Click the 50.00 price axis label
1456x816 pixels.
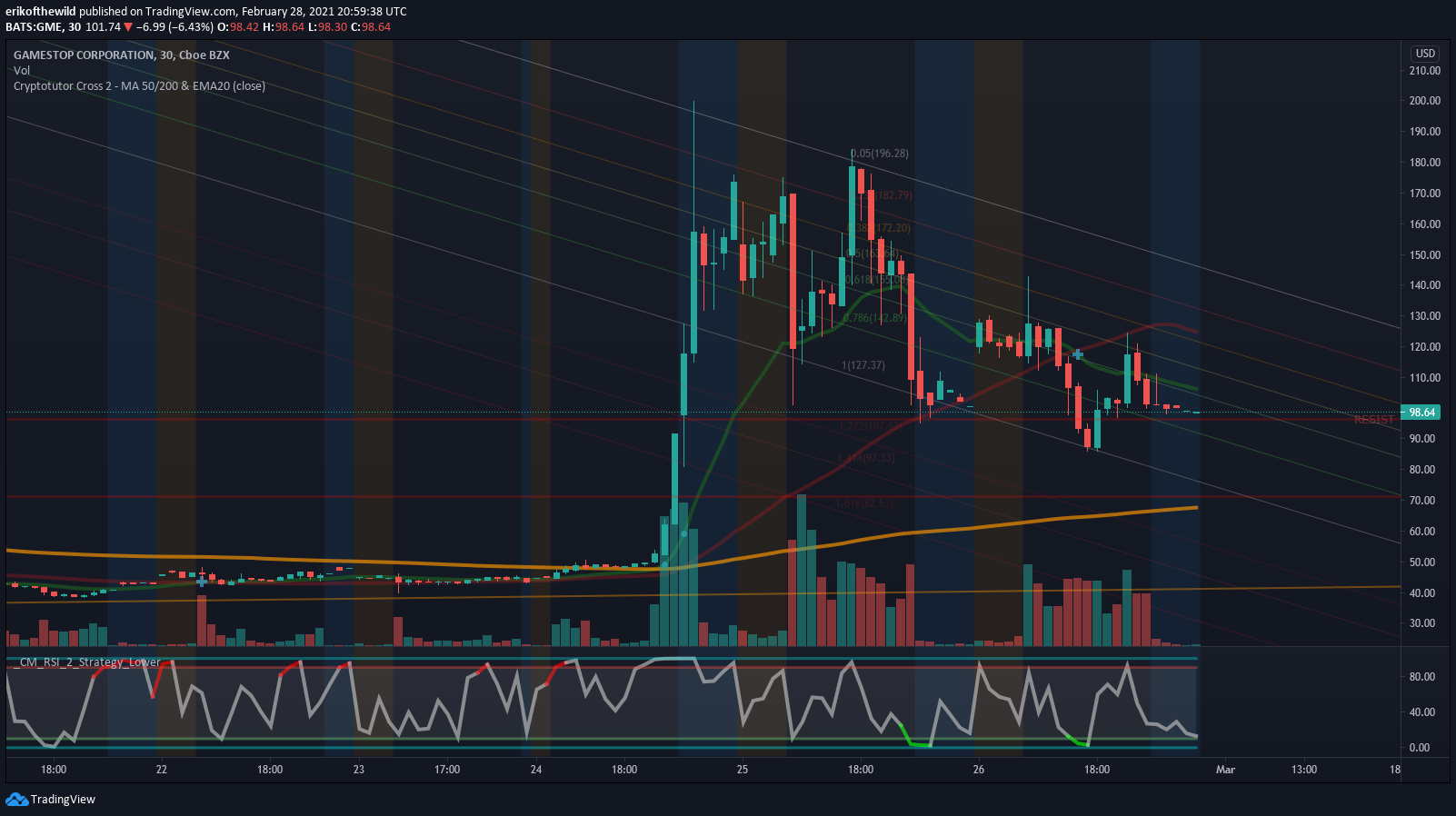[x=1422, y=562]
